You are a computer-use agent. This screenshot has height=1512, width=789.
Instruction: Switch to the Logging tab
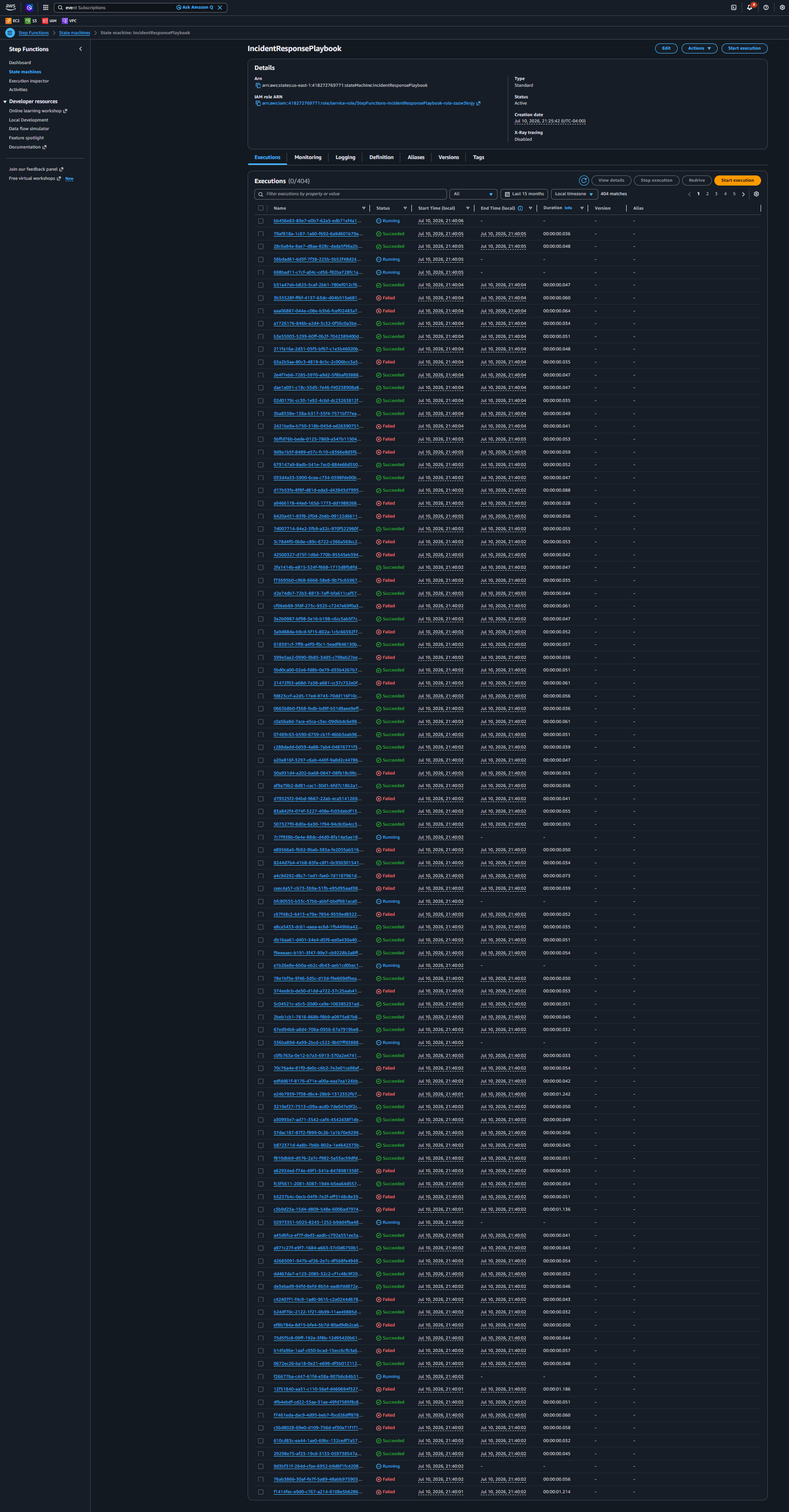pyautogui.click(x=345, y=157)
